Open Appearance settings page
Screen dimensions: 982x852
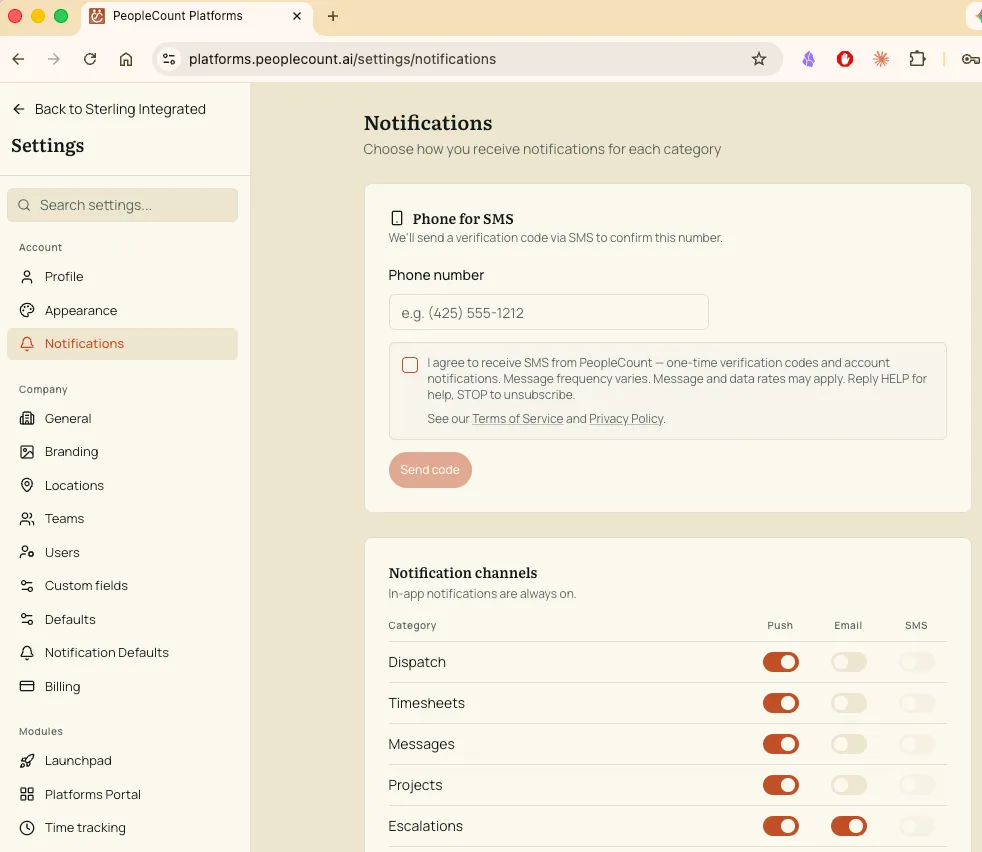(122, 310)
